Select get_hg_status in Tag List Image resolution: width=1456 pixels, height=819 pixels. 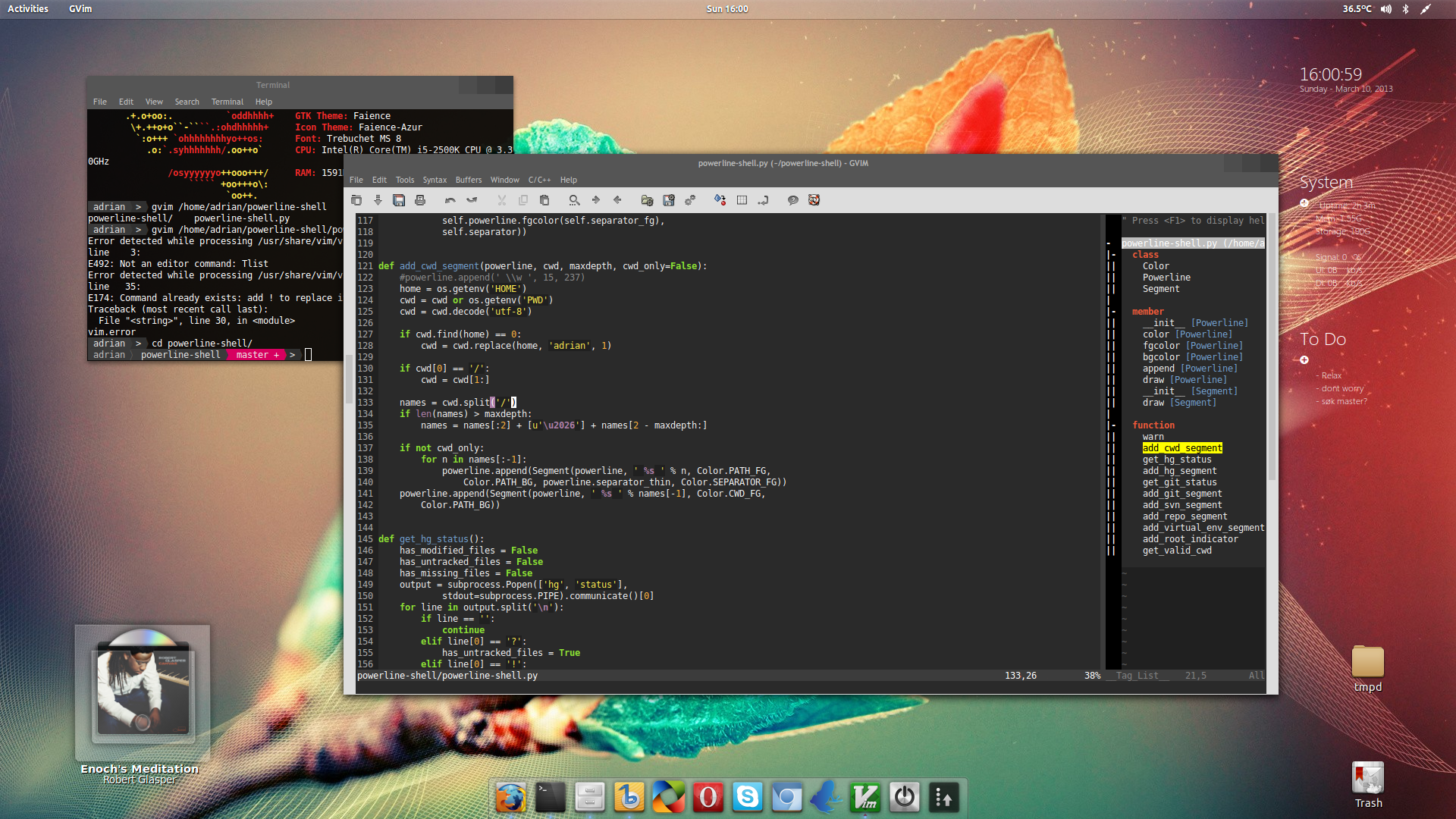(1177, 460)
